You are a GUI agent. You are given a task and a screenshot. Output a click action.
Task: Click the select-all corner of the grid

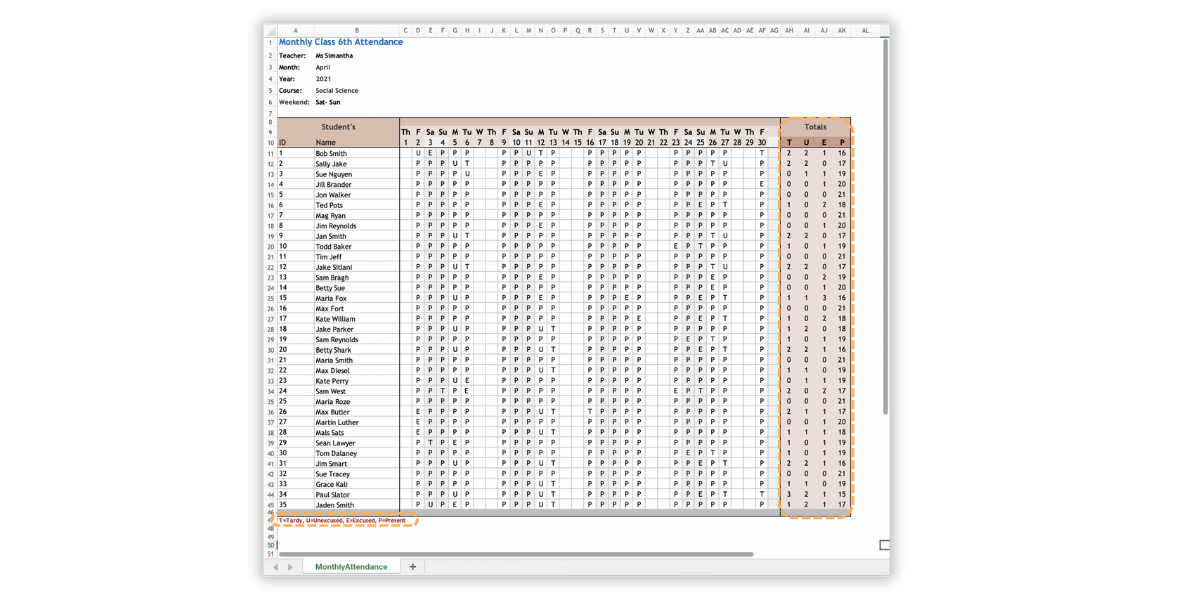269,31
